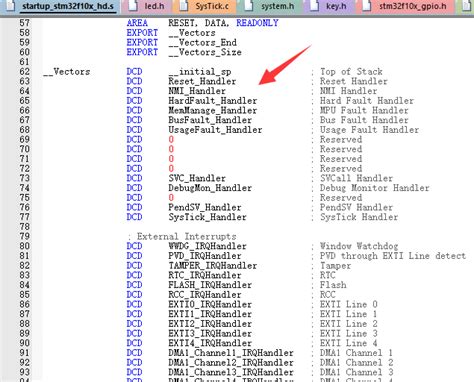Click the External Interrupts comment

(182, 237)
